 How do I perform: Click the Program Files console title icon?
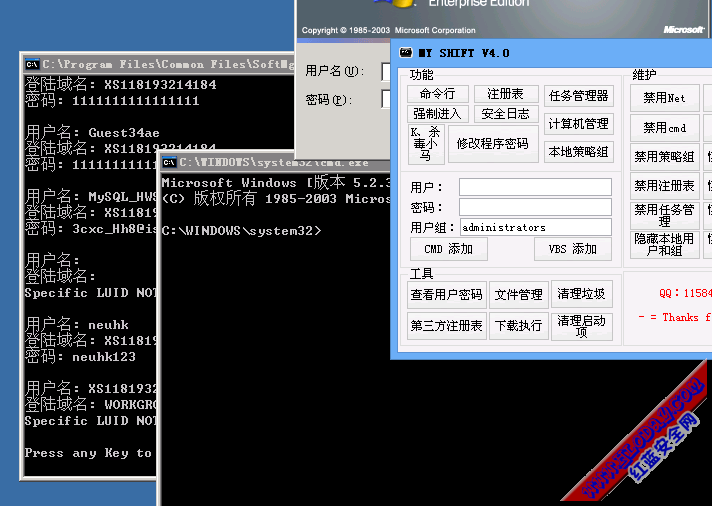click(x=32, y=64)
